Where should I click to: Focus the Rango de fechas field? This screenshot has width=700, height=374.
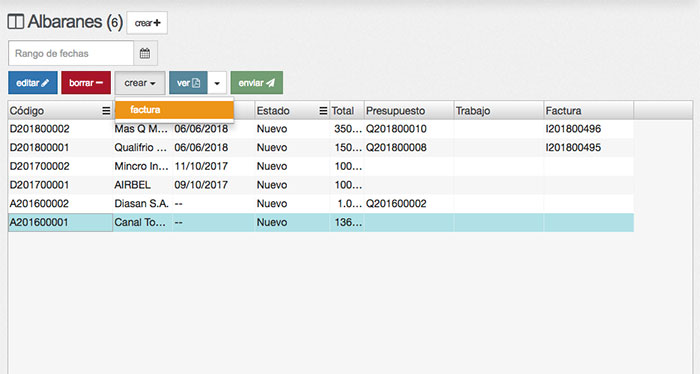pyautogui.click(x=71, y=54)
